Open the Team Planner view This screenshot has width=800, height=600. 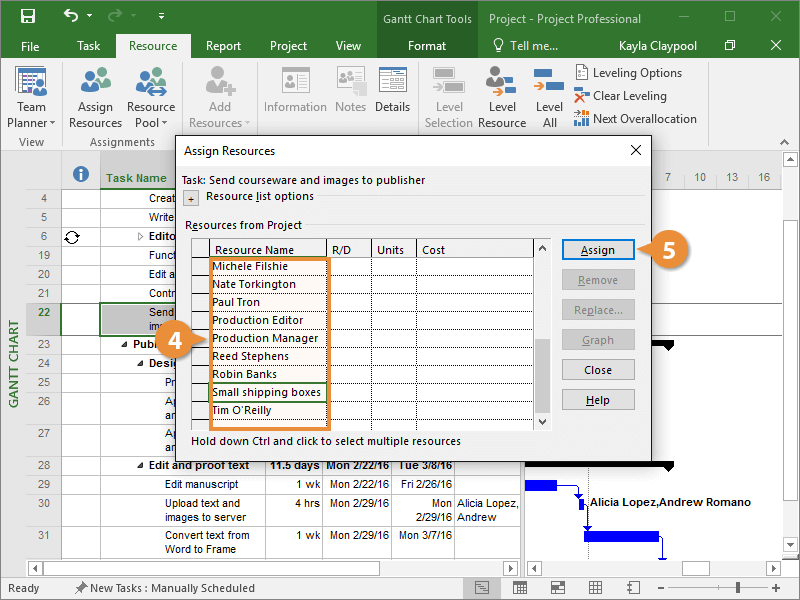31,98
